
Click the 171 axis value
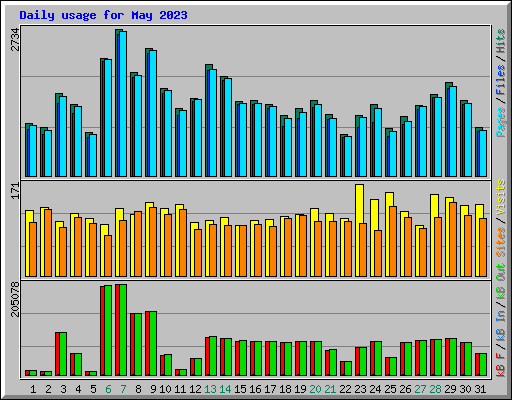15,191
